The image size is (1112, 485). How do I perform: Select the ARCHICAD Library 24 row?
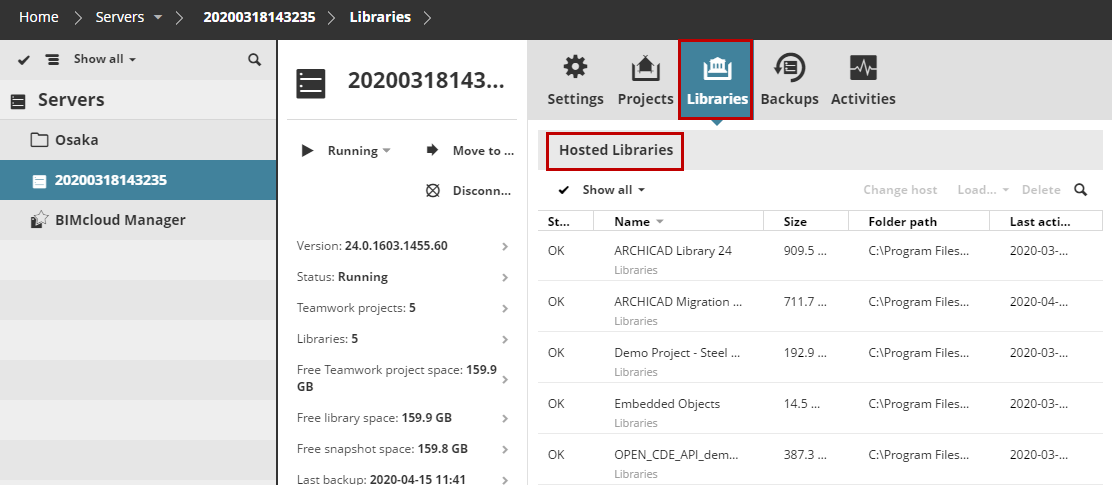pyautogui.click(x=820, y=256)
